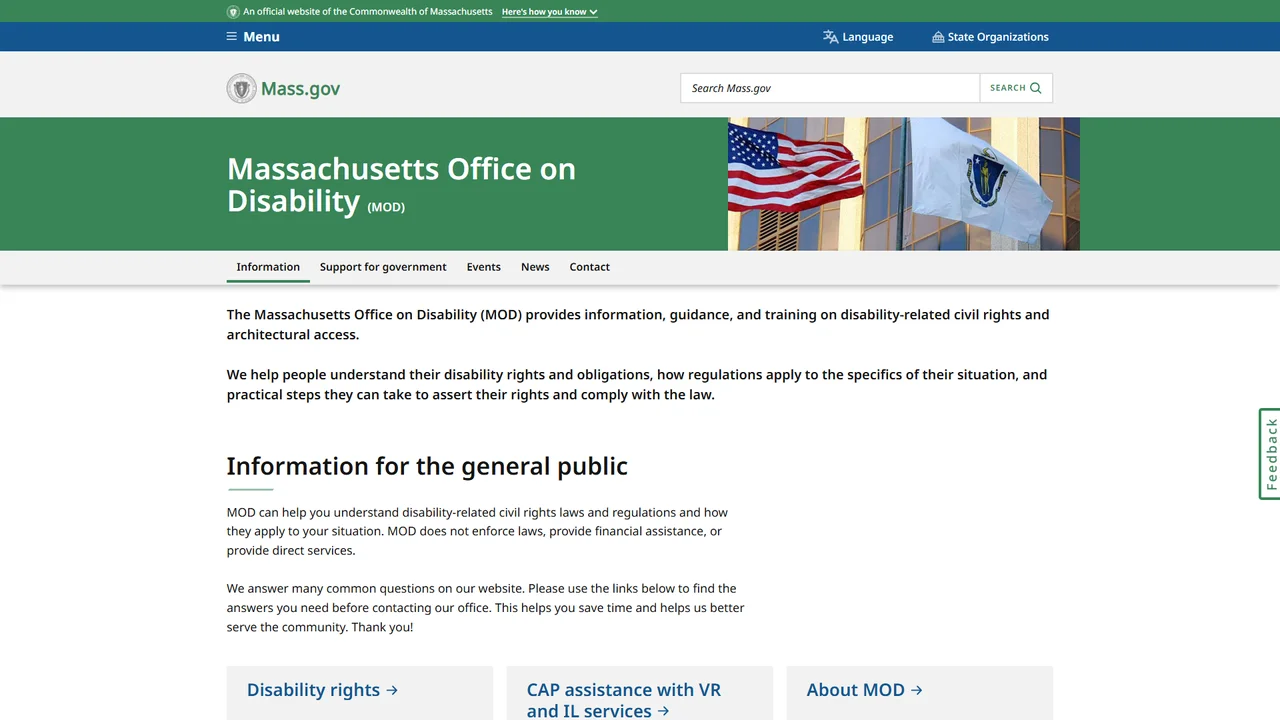Click the Mass.gov home text link
Viewport: 1280px width, 720px height.
click(x=300, y=88)
